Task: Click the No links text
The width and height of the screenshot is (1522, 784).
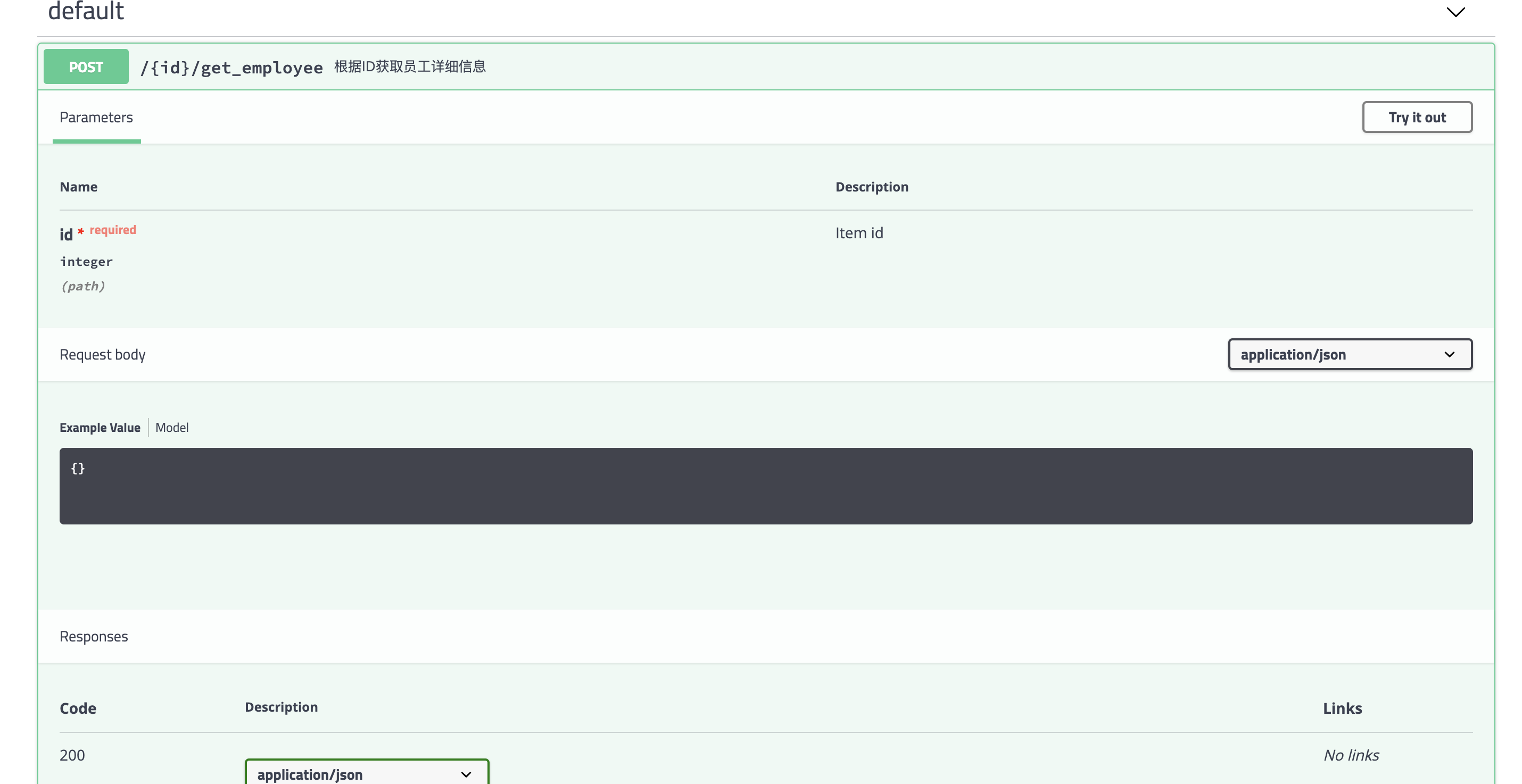Action: [x=1351, y=755]
